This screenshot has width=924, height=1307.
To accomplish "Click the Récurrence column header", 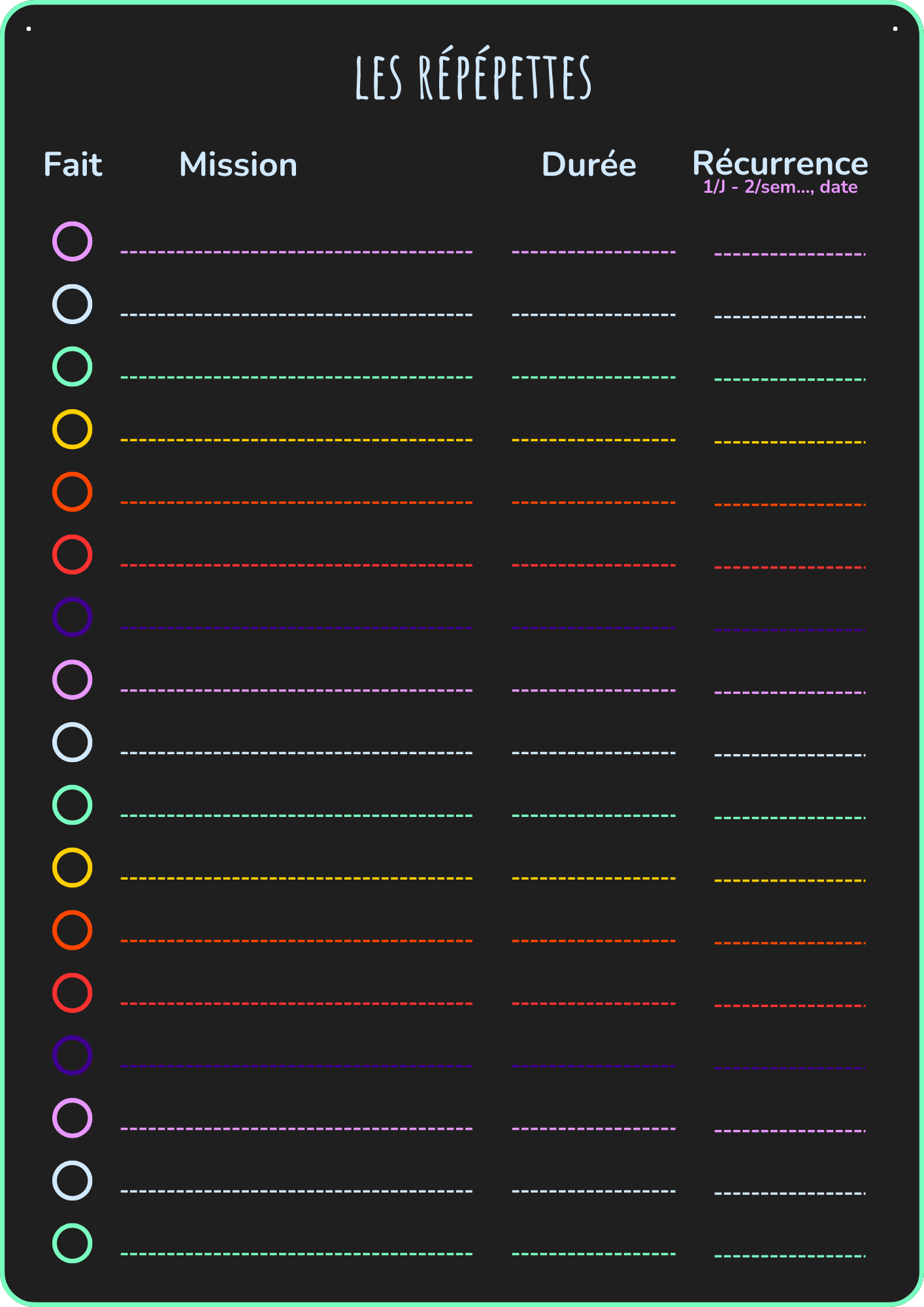I will [780, 163].
